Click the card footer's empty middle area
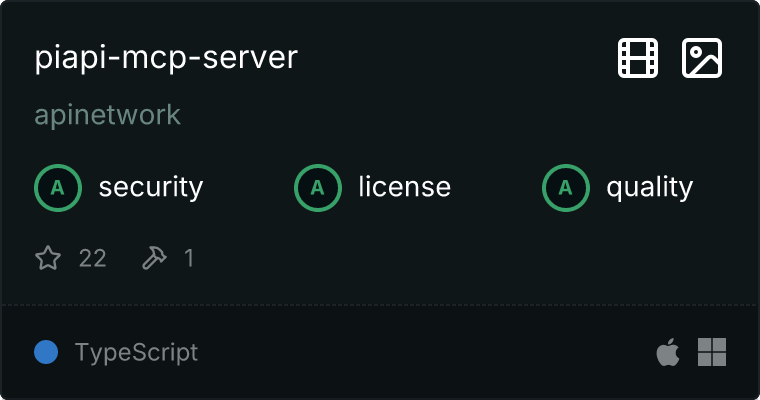Viewport: 760px width, 400px height. tap(420, 352)
